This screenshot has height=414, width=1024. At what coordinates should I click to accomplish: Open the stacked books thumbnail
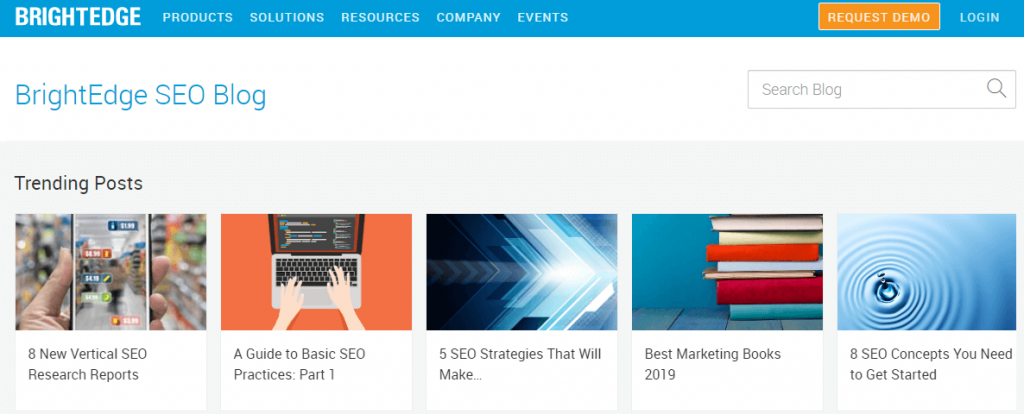(x=727, y=272)
